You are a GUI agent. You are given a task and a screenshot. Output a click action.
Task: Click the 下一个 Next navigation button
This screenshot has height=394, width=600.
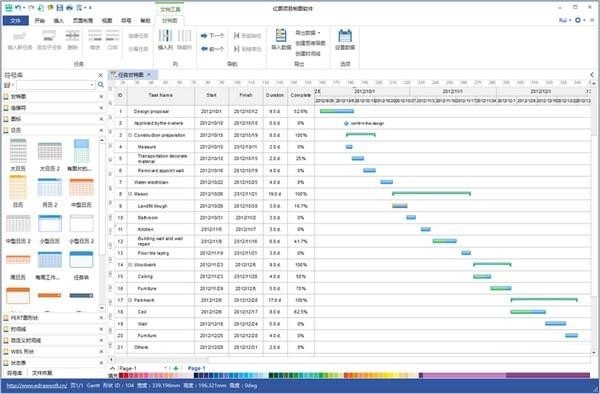click(x=212, y=36)
